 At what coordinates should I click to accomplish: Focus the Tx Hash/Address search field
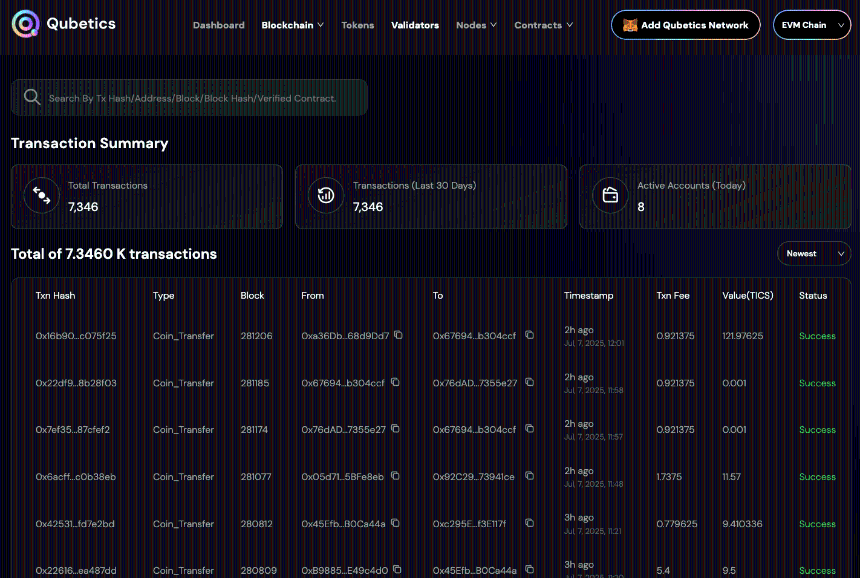pyautogui.click(x=189, y=98)
